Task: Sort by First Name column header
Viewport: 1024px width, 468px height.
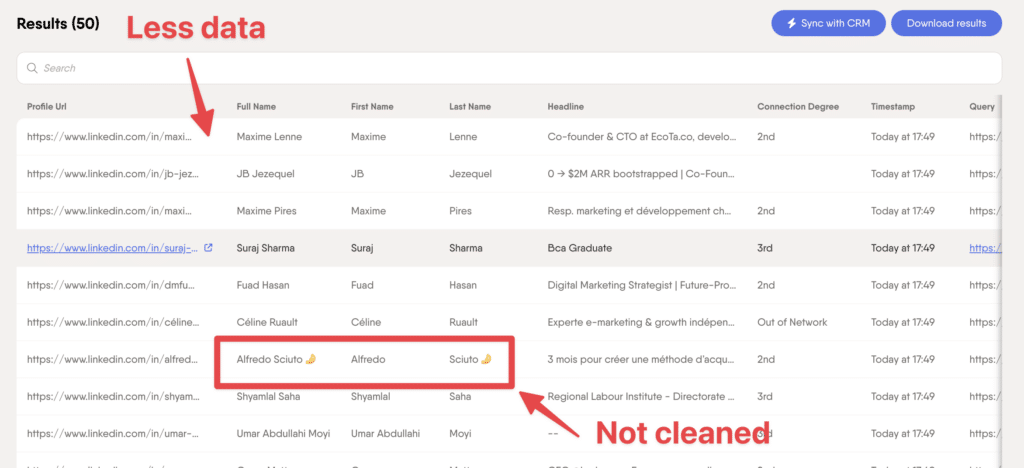Action: (x=372, y=106)
